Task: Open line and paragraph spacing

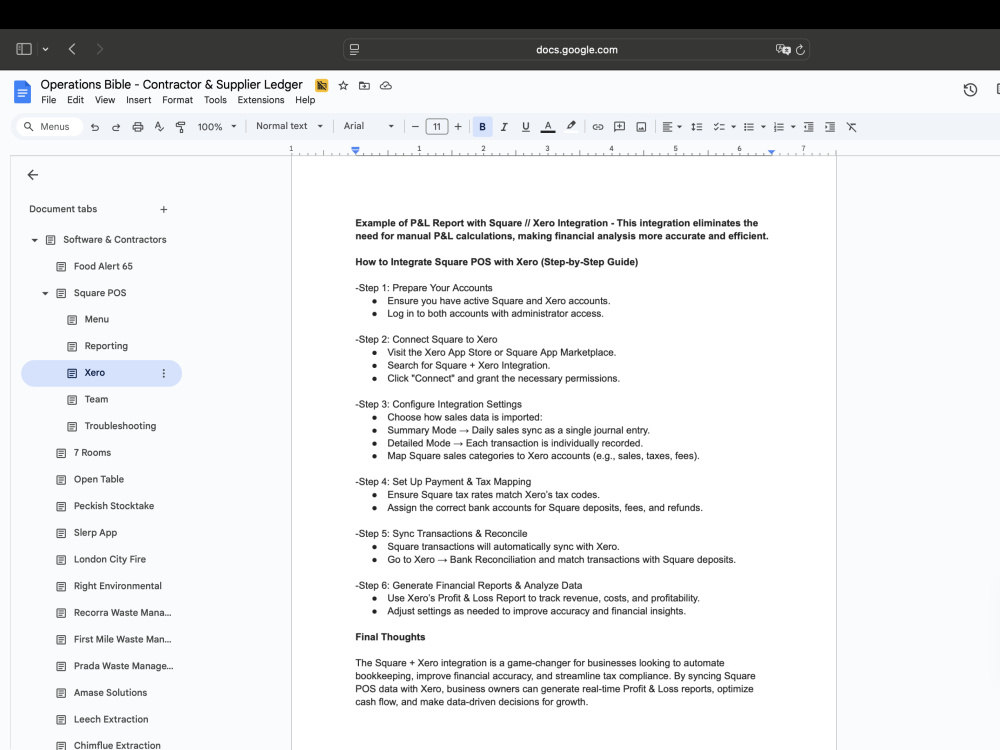Action: [697, 127]
